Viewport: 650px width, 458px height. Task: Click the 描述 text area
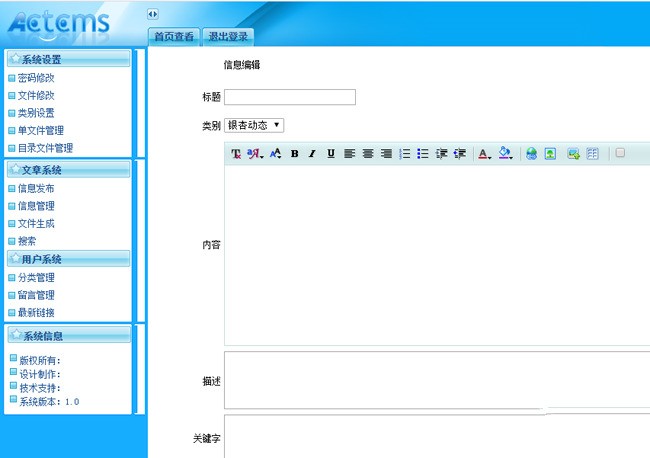coord(437,380)
